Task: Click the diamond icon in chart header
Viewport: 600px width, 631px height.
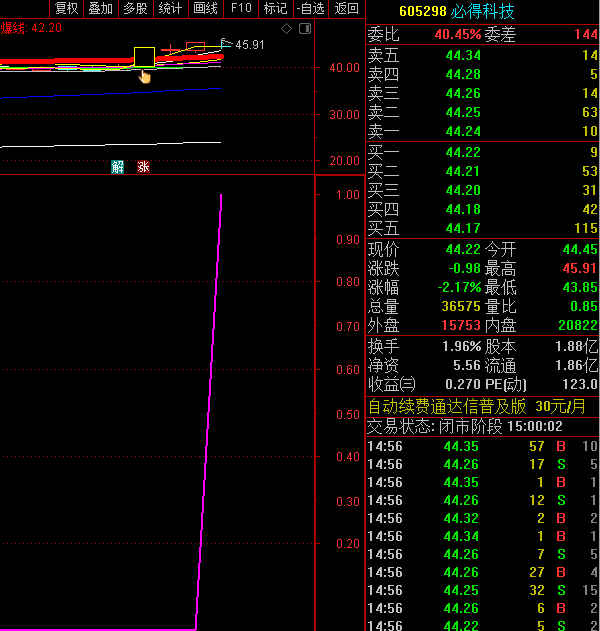Action: (x=287, y=28)
